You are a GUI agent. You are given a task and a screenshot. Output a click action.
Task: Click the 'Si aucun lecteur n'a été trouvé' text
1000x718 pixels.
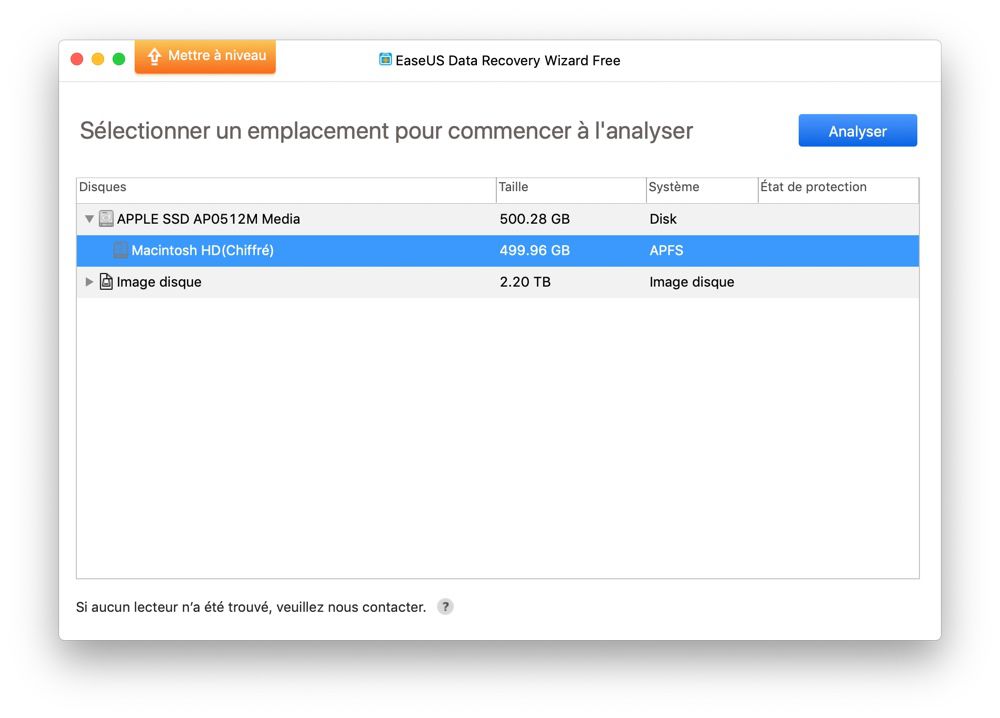[251, 607]
